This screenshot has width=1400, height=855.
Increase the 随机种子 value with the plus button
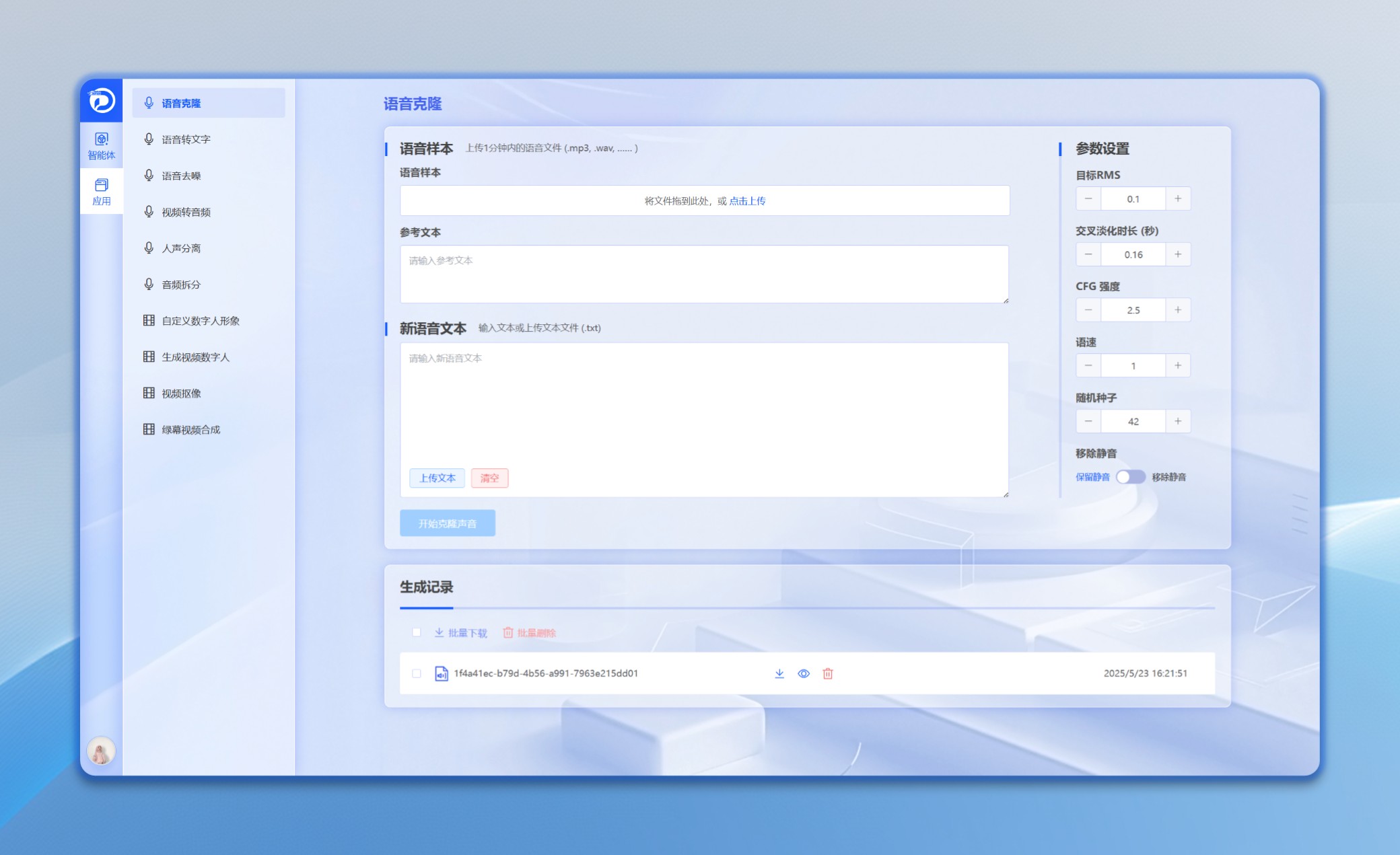pyautogui.click(x=1177, y=421)
